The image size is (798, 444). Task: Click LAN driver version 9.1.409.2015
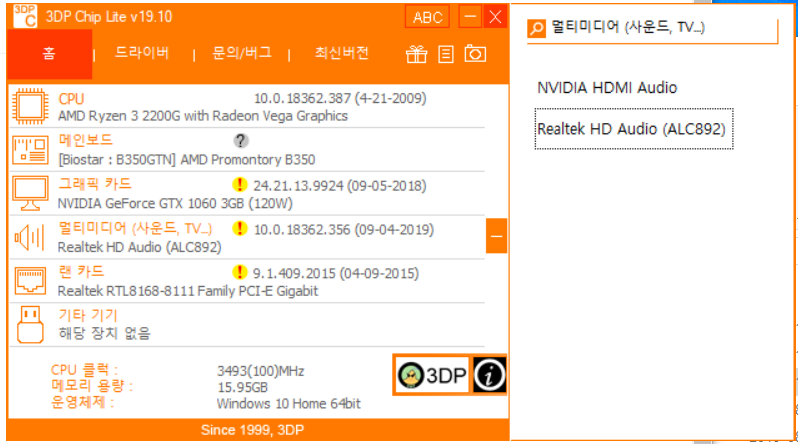click(336, 273)
